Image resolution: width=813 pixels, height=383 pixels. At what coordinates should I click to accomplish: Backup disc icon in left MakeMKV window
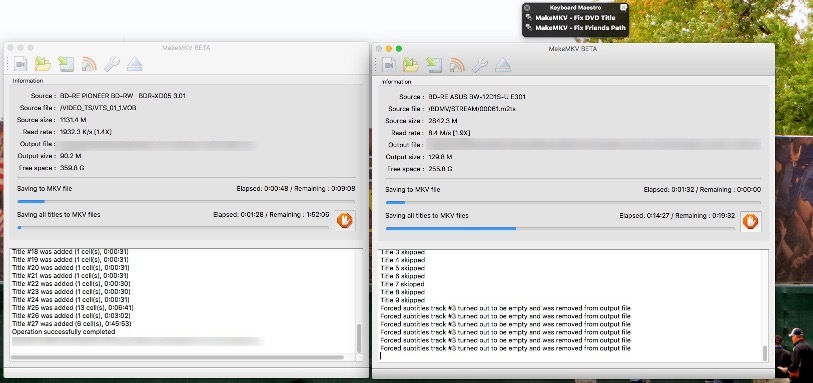(x=66, y=64)
